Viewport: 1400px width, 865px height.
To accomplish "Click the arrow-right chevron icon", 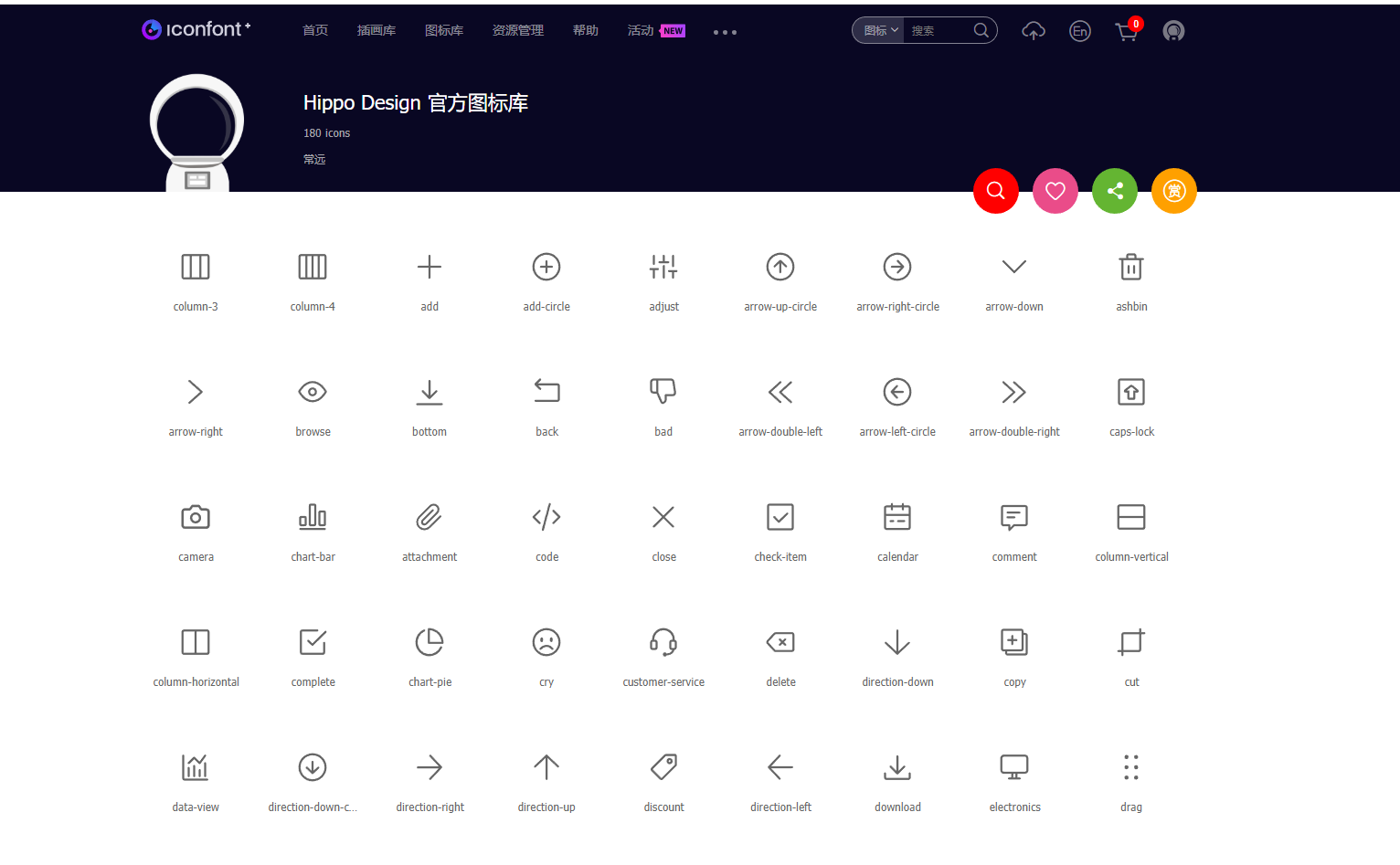I will pos(196,392).
